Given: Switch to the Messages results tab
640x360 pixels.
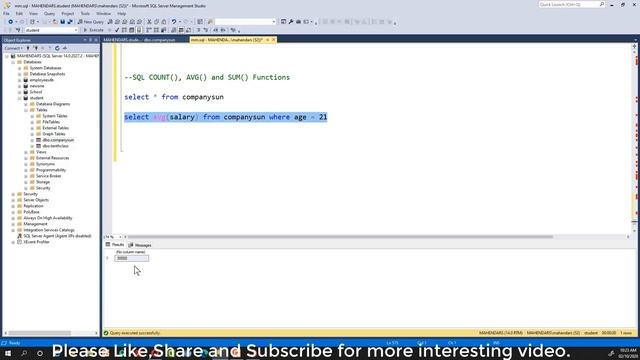Looking at the screenshot, I should tap(140, 245).
